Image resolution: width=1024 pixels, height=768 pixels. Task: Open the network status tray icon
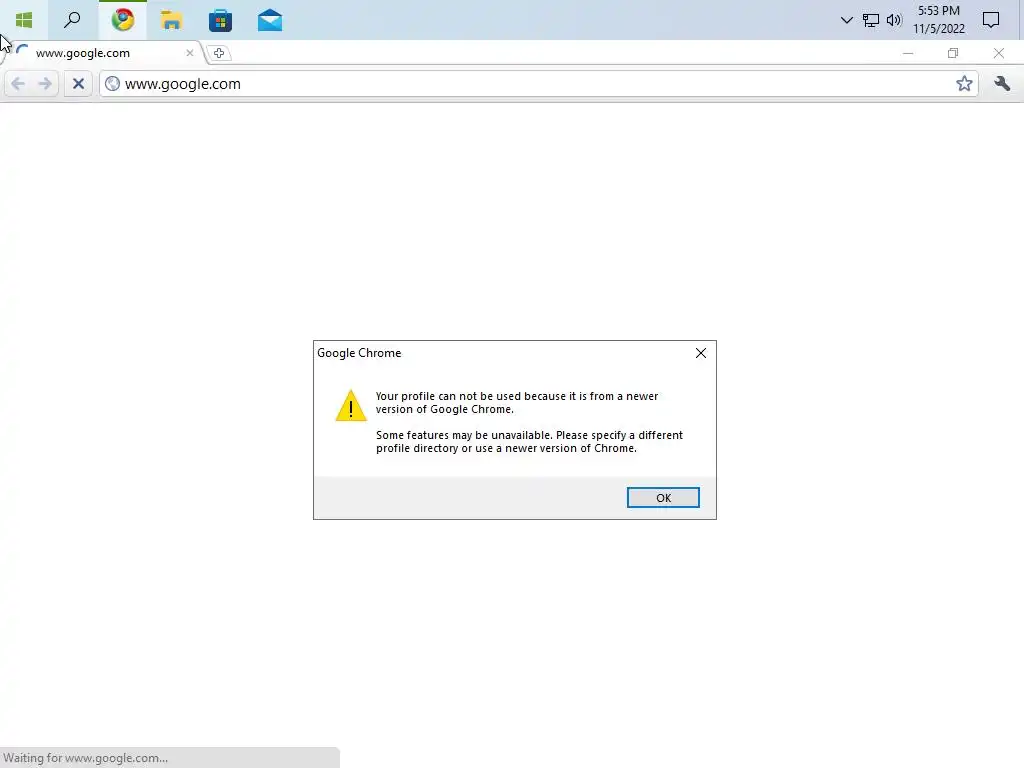(871, 20)
